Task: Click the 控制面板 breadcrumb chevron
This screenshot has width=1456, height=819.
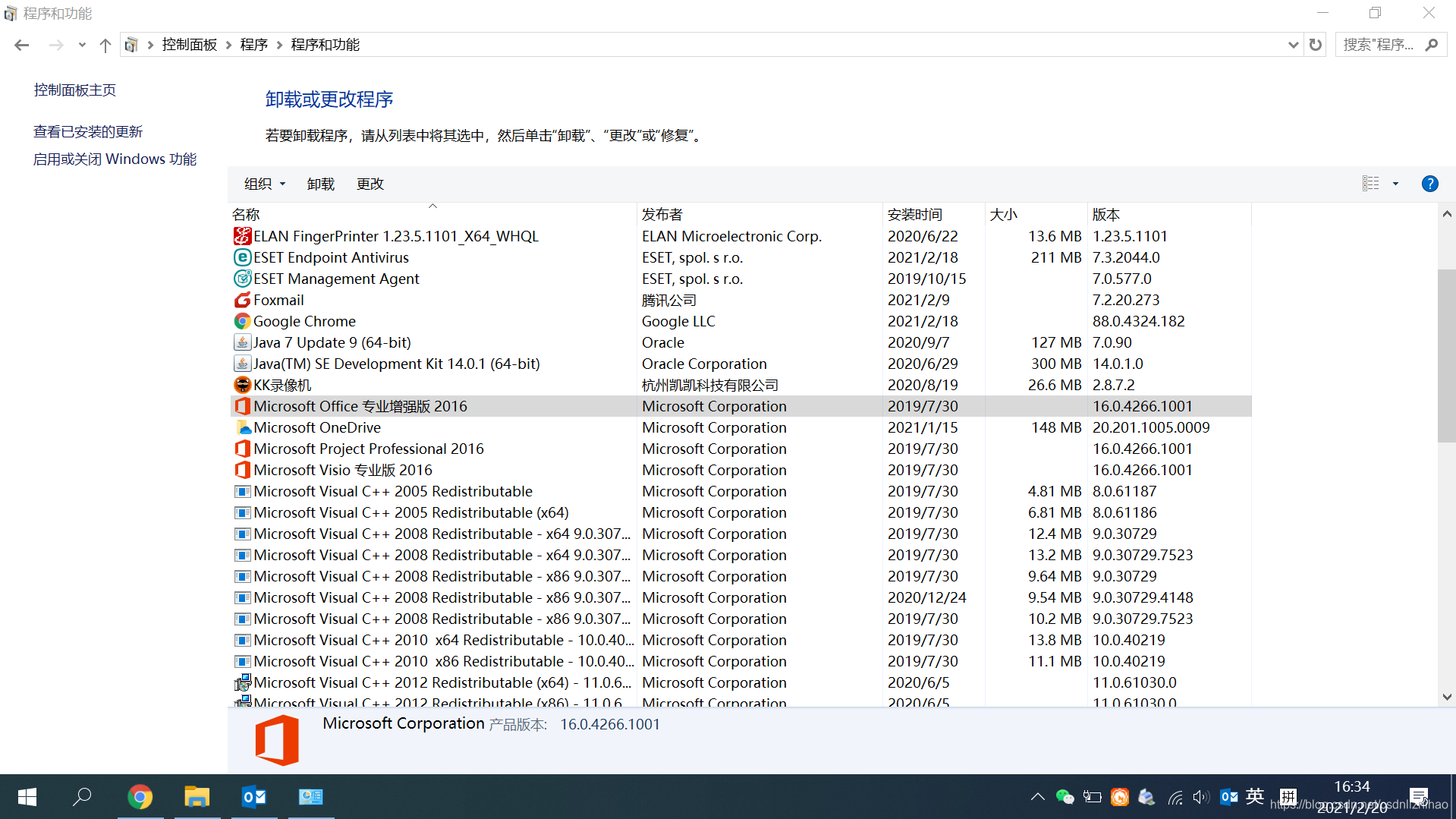Action: pyautogui.click(x=228, y=45)
